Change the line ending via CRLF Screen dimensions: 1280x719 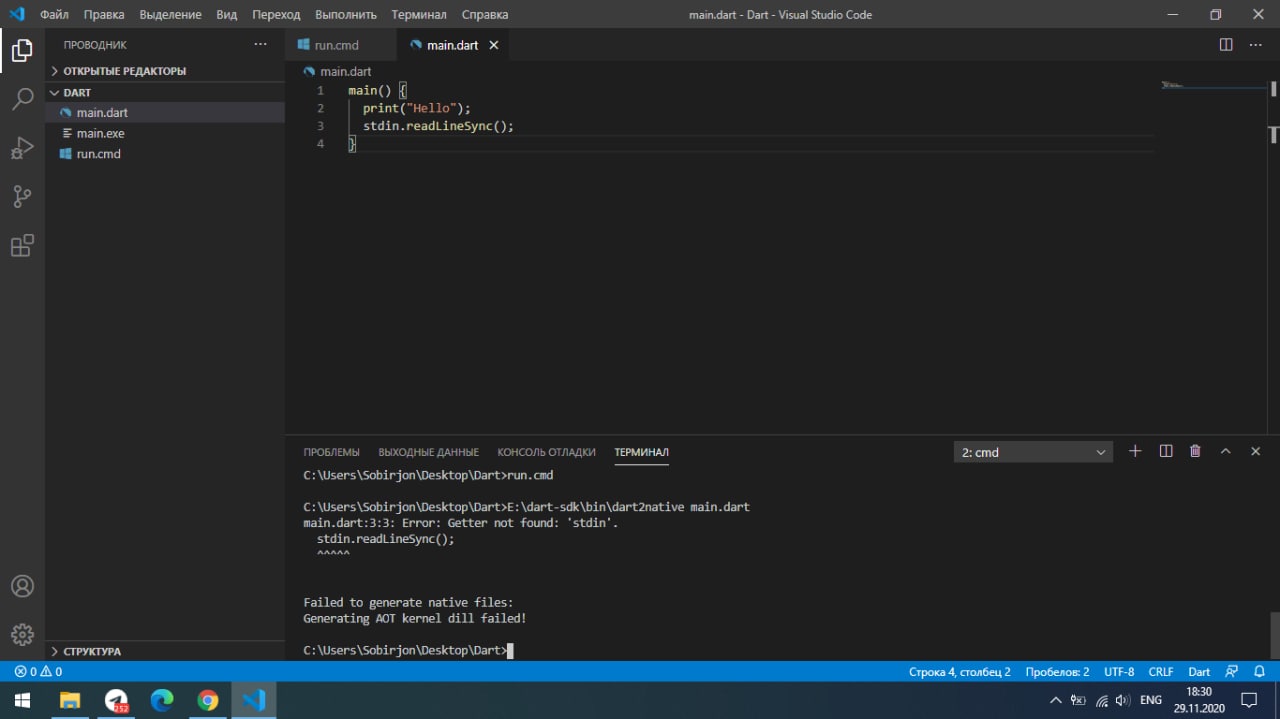(x=1161, y=672)
